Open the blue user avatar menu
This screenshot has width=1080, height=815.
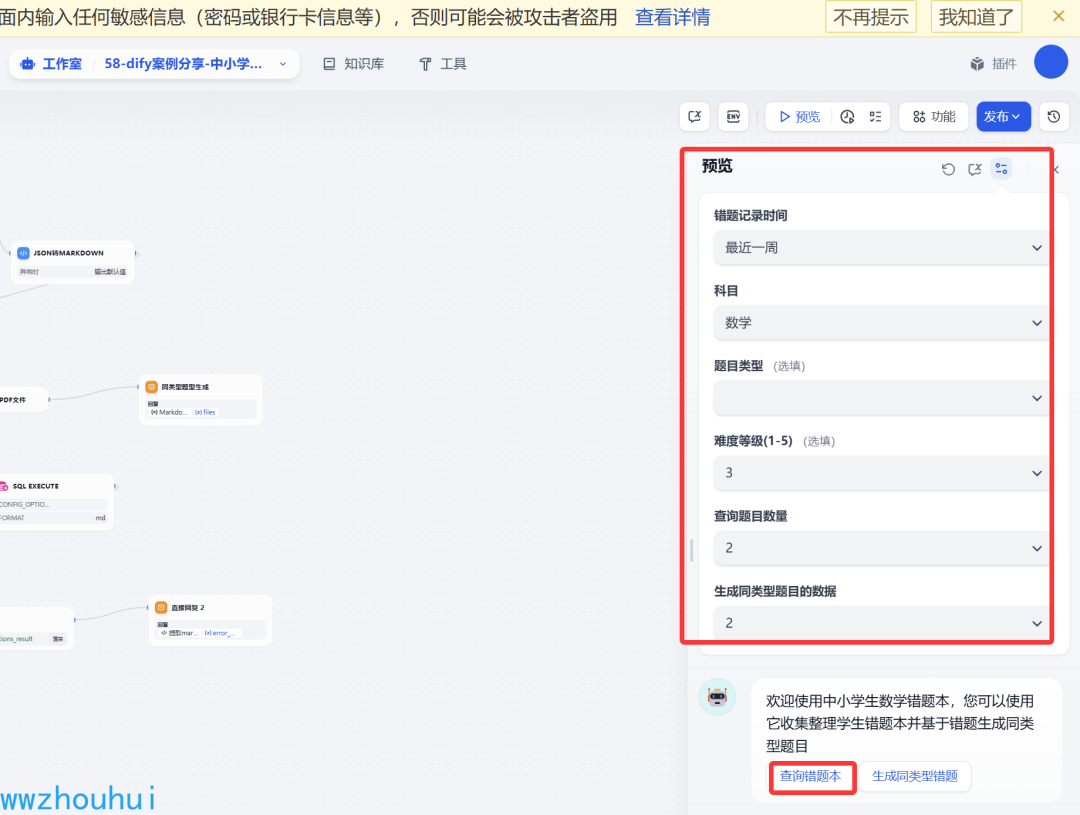click(1051, 62)
